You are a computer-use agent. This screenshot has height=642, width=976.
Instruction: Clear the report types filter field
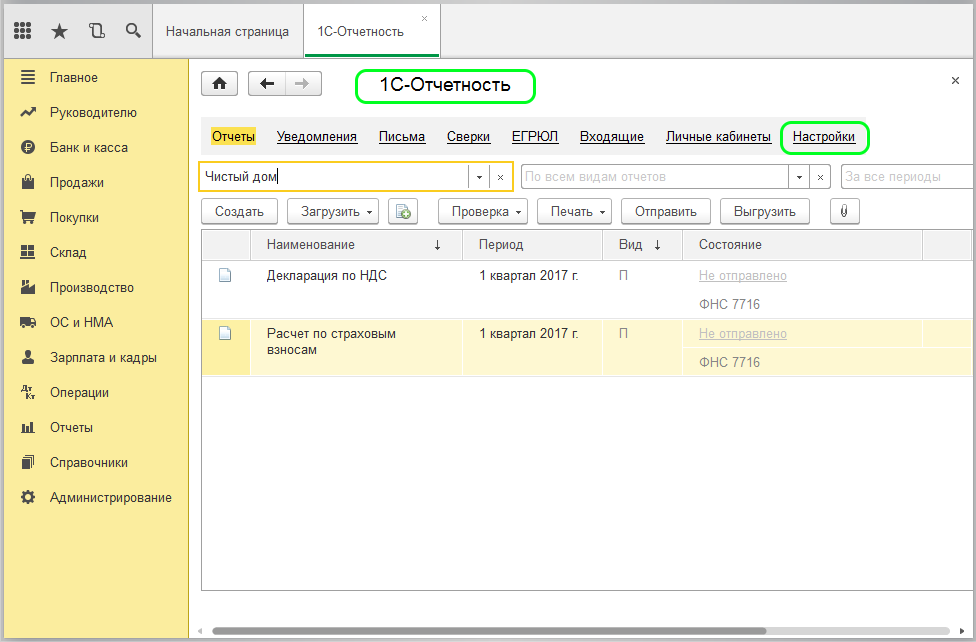coord(820,177)
